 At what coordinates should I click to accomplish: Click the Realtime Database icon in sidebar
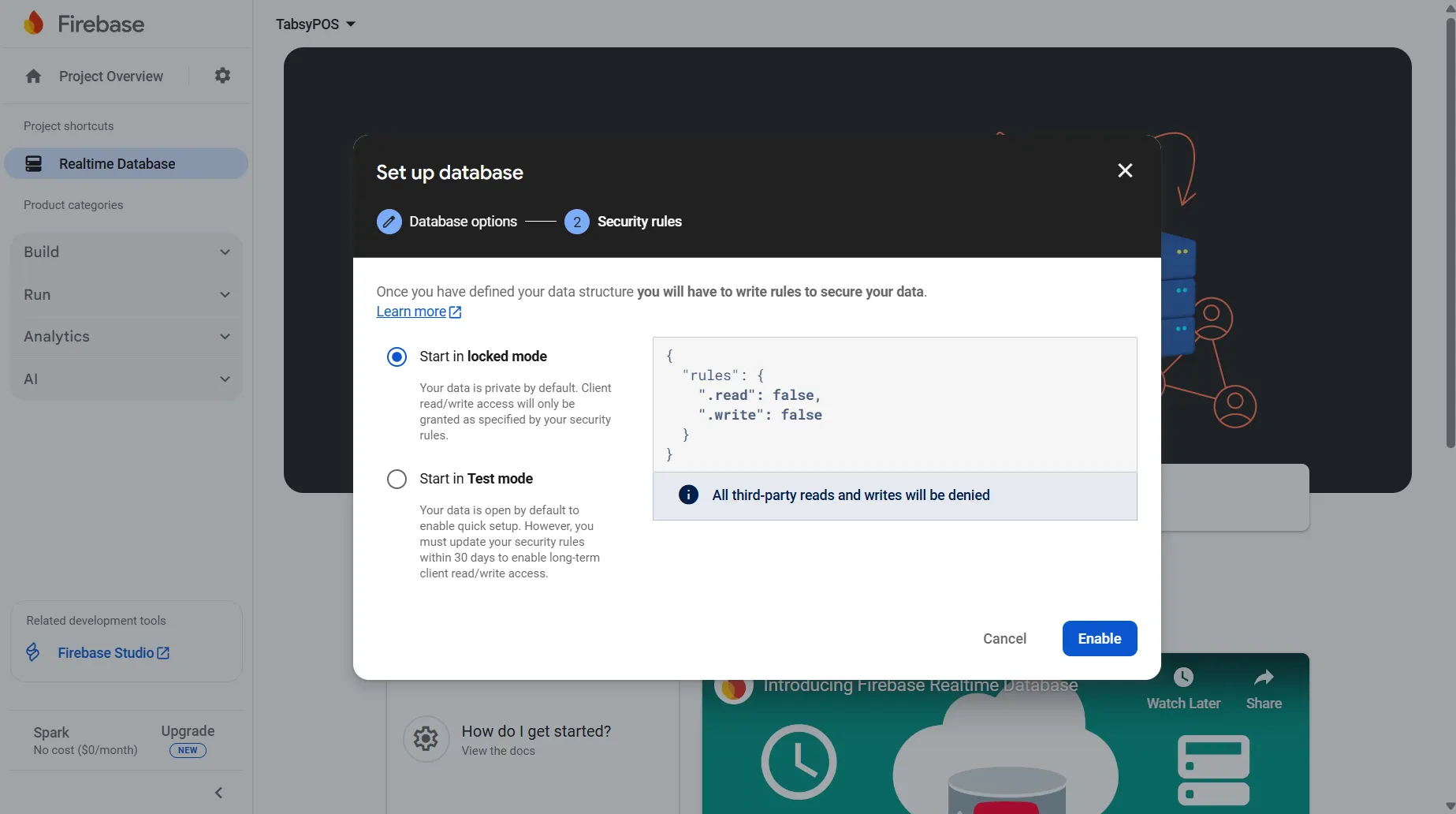pos(34,163)
